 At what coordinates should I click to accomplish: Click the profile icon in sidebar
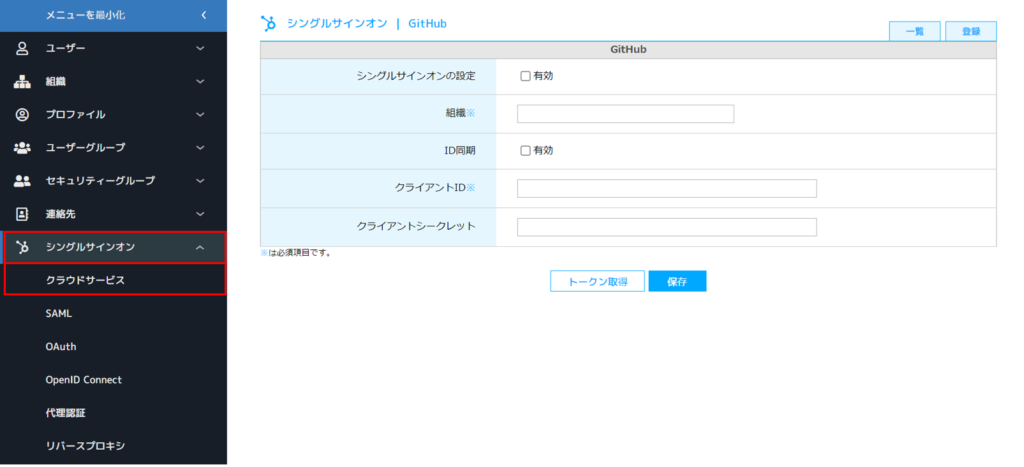22,114
